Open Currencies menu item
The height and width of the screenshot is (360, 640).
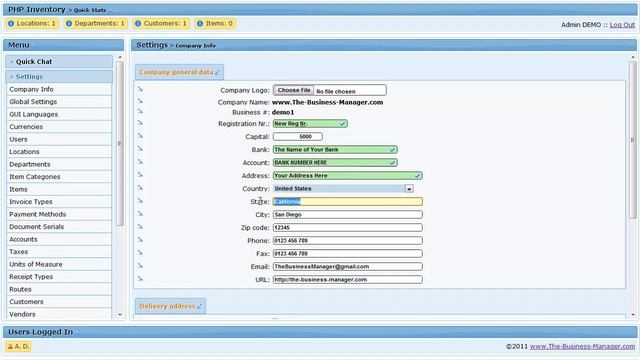[59, 127]
